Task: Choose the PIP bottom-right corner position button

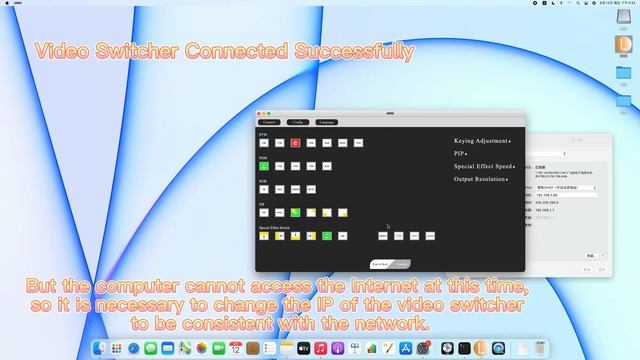Action: [342, 213]
